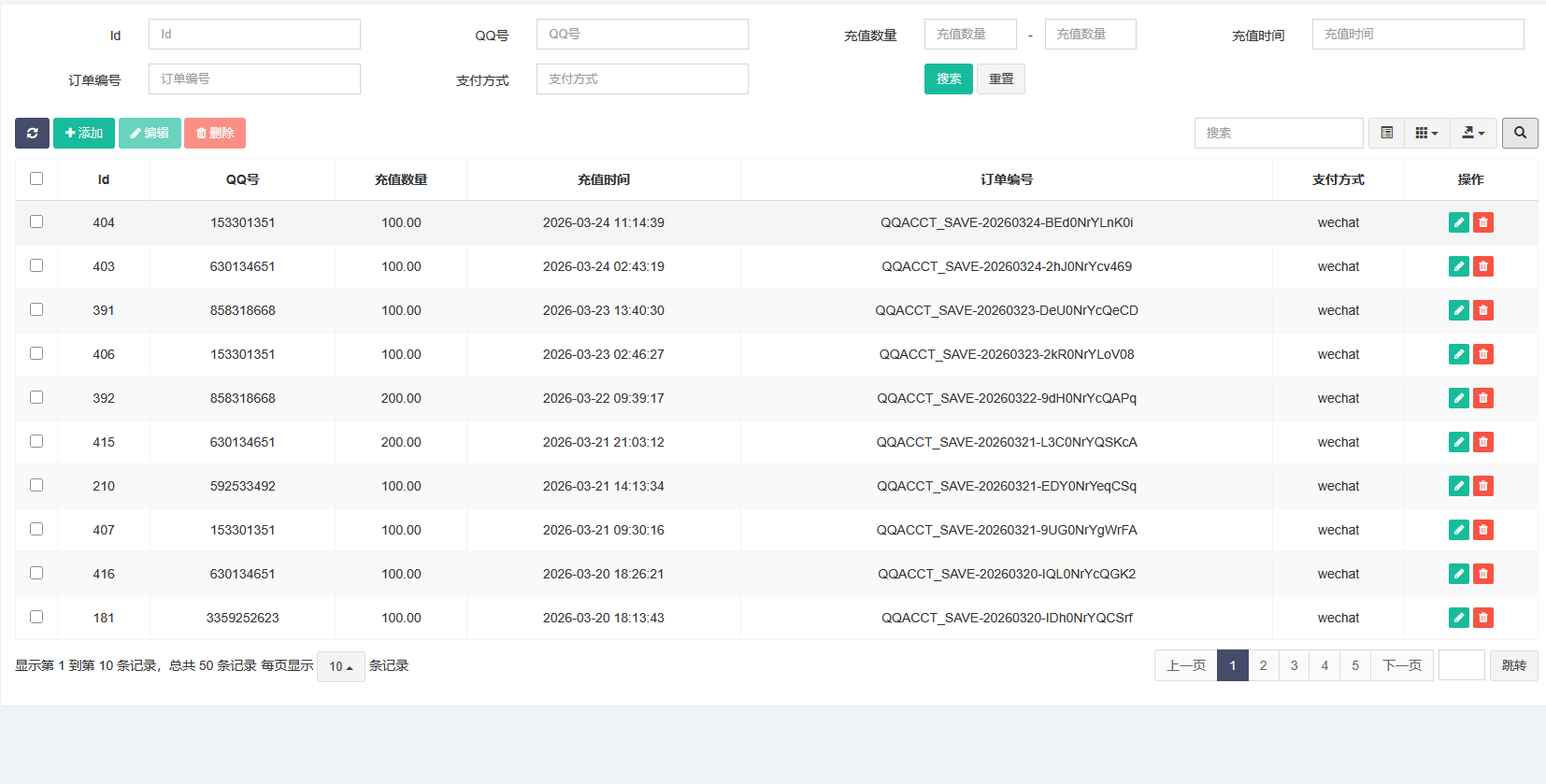The image size is (1546, 784).
Task: Focus the 订单编号 order number field
Action: (x=254, y=79)
